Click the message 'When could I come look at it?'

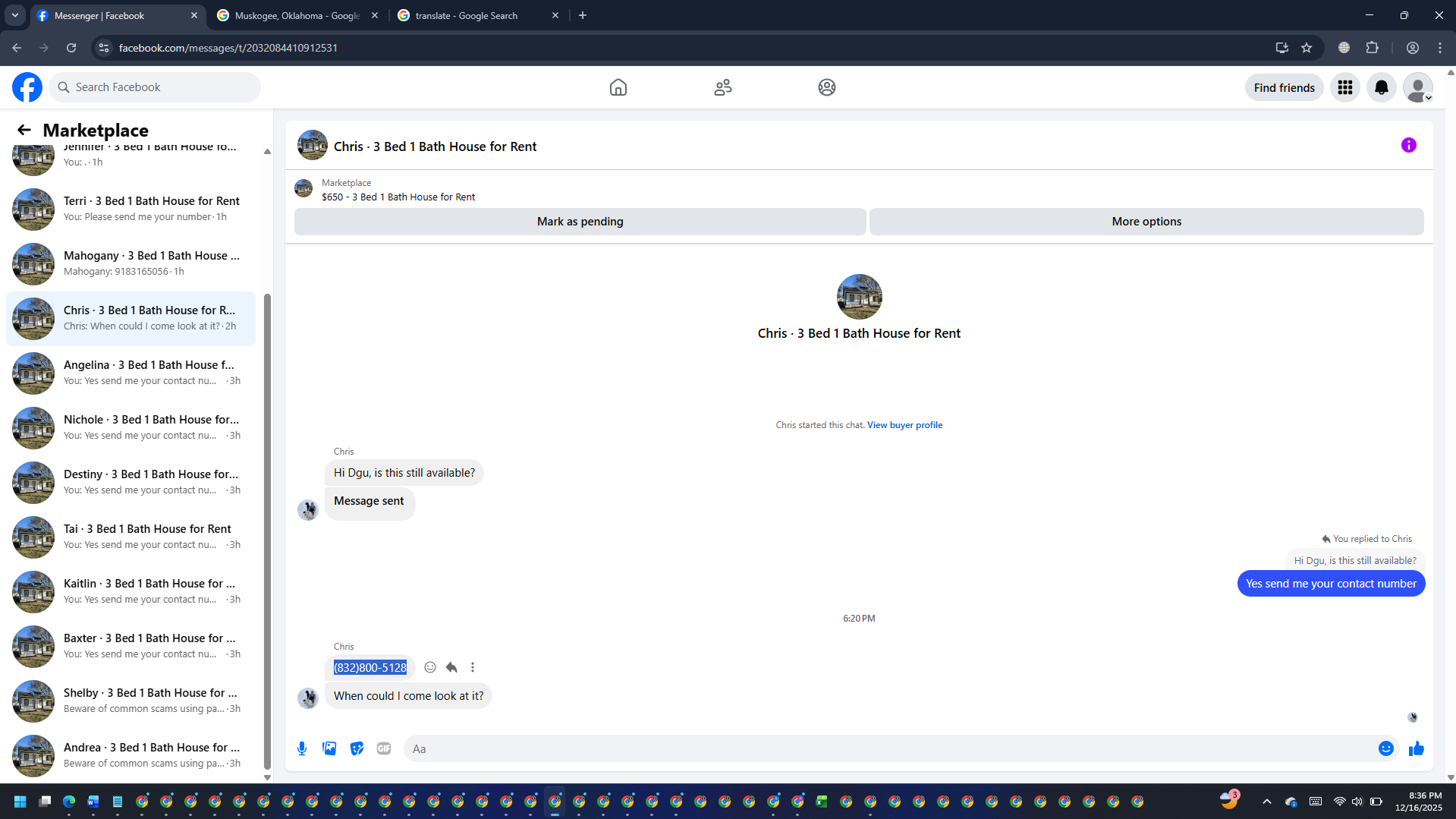[x=408, y=696]
